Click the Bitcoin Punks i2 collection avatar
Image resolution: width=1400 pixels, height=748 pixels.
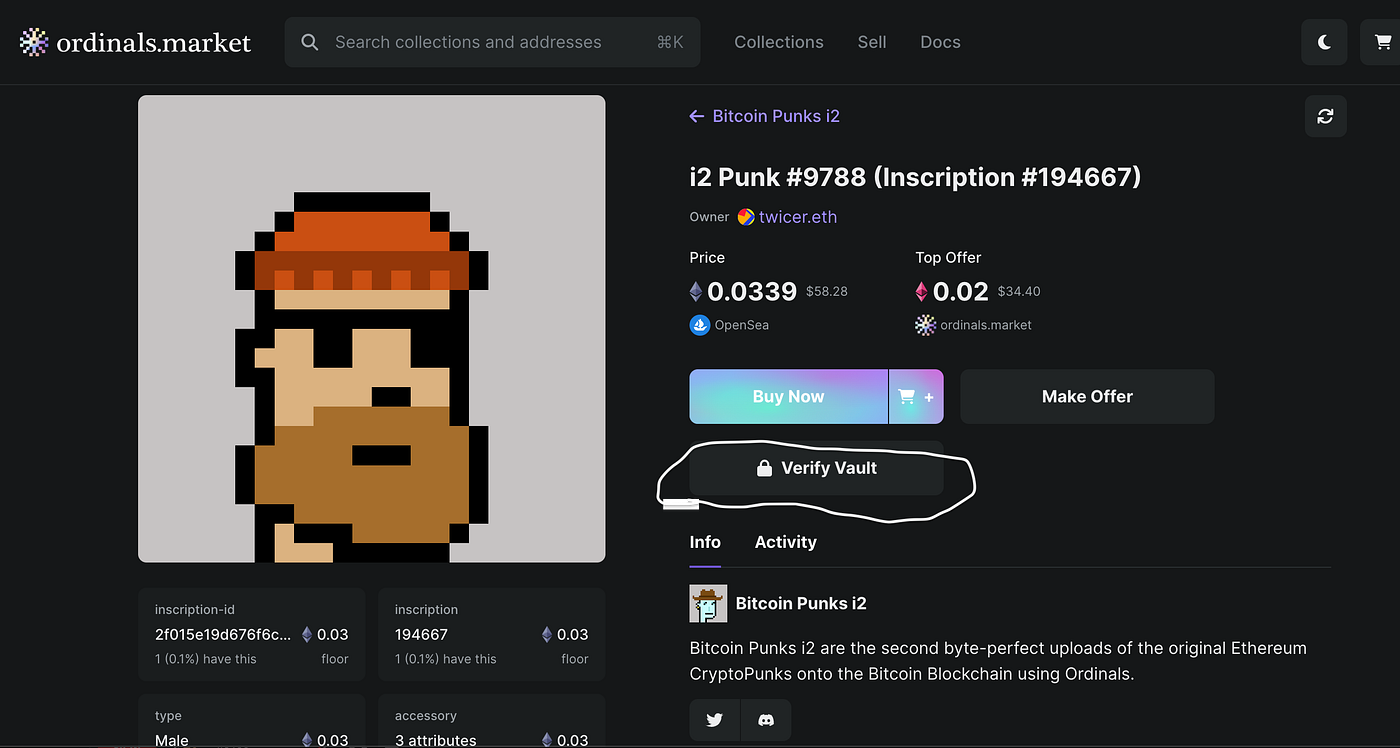click(708, 604)
